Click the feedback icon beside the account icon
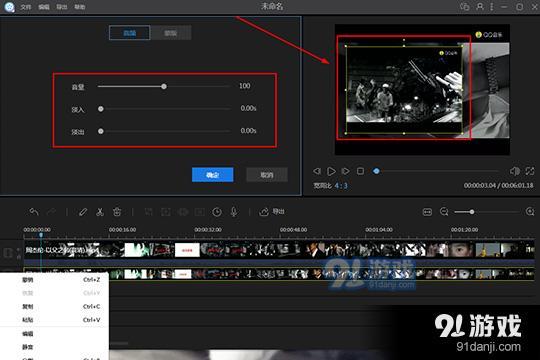 click(x=465, y=7)
